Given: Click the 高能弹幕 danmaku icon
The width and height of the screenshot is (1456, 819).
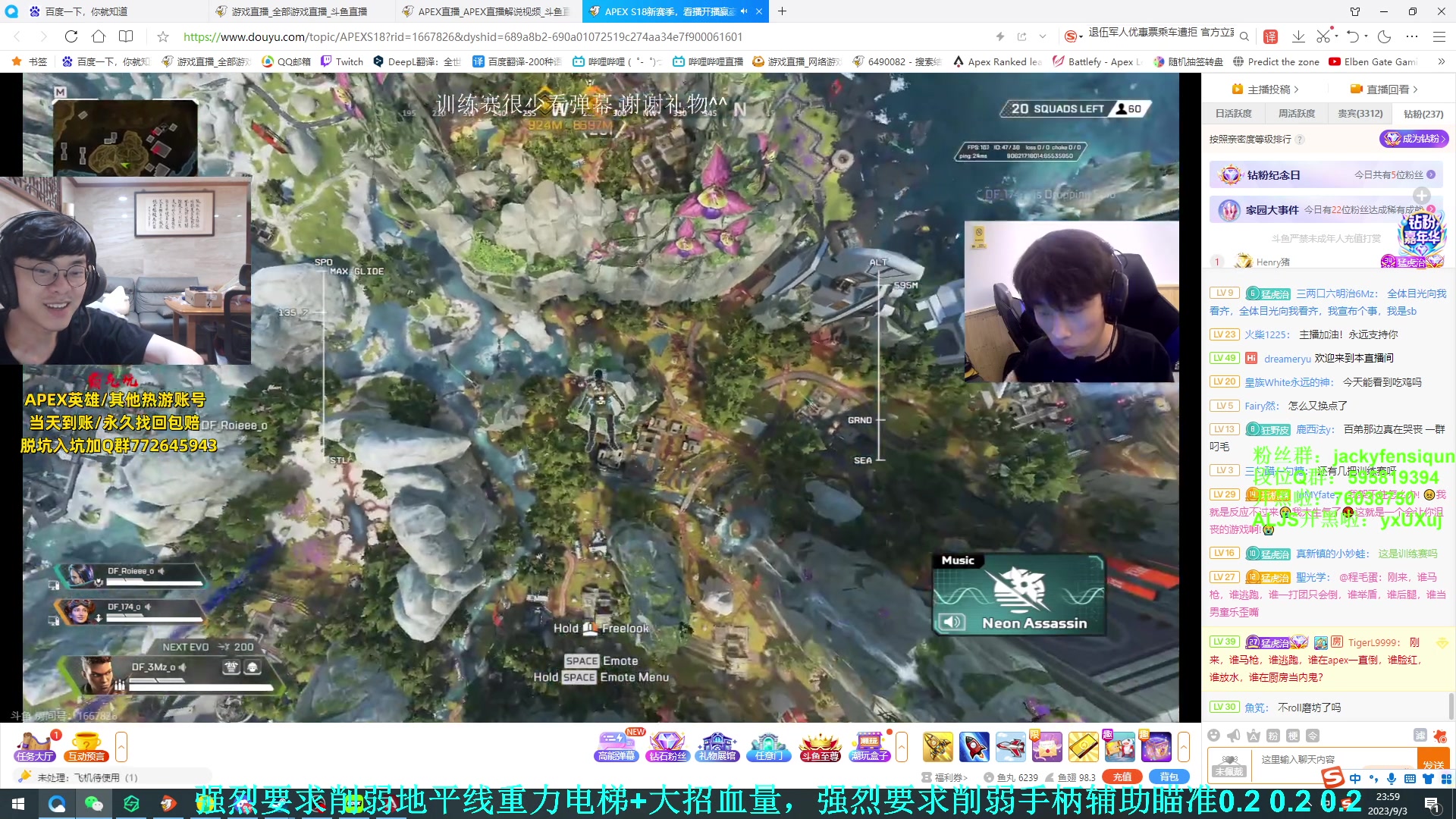Looking at the screenshot, I should click(x=616, y=746).
